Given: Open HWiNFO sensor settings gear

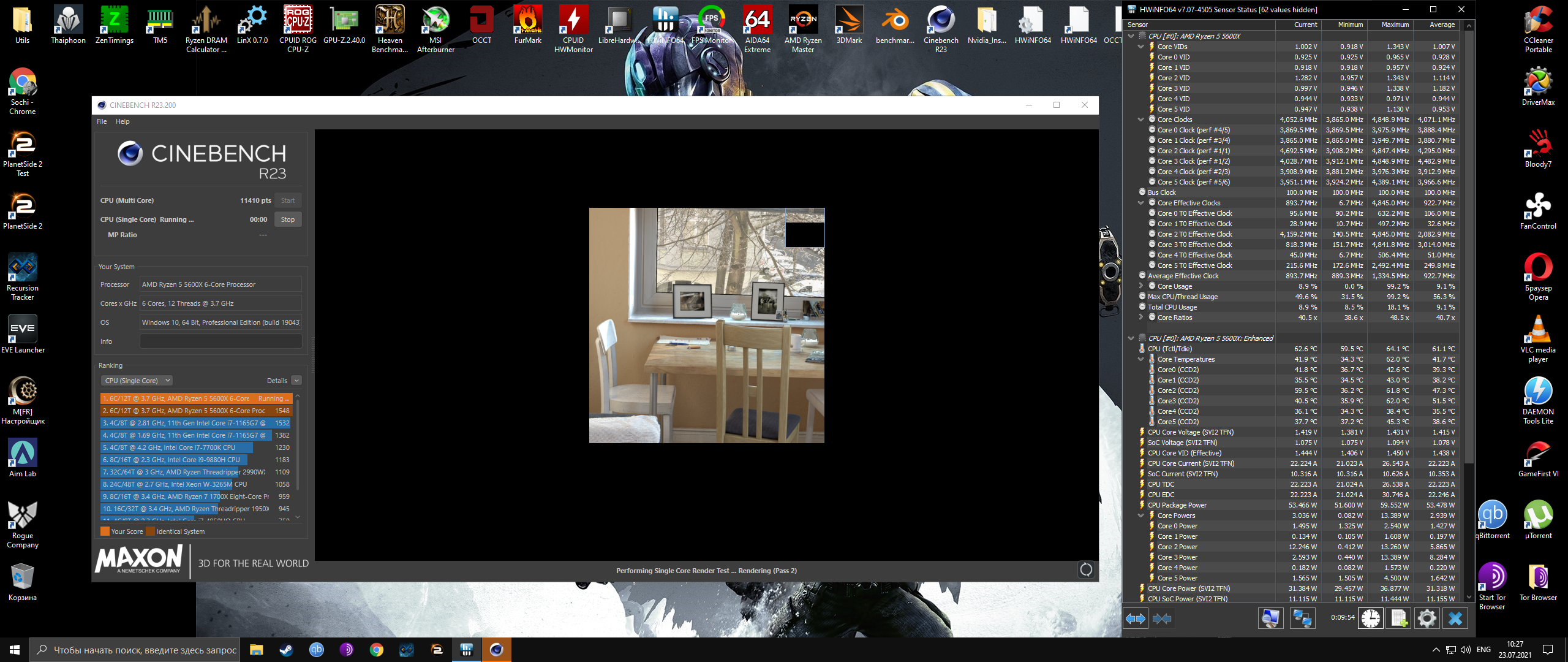Looking at the screenshot, I should [x=1427, y=618].
